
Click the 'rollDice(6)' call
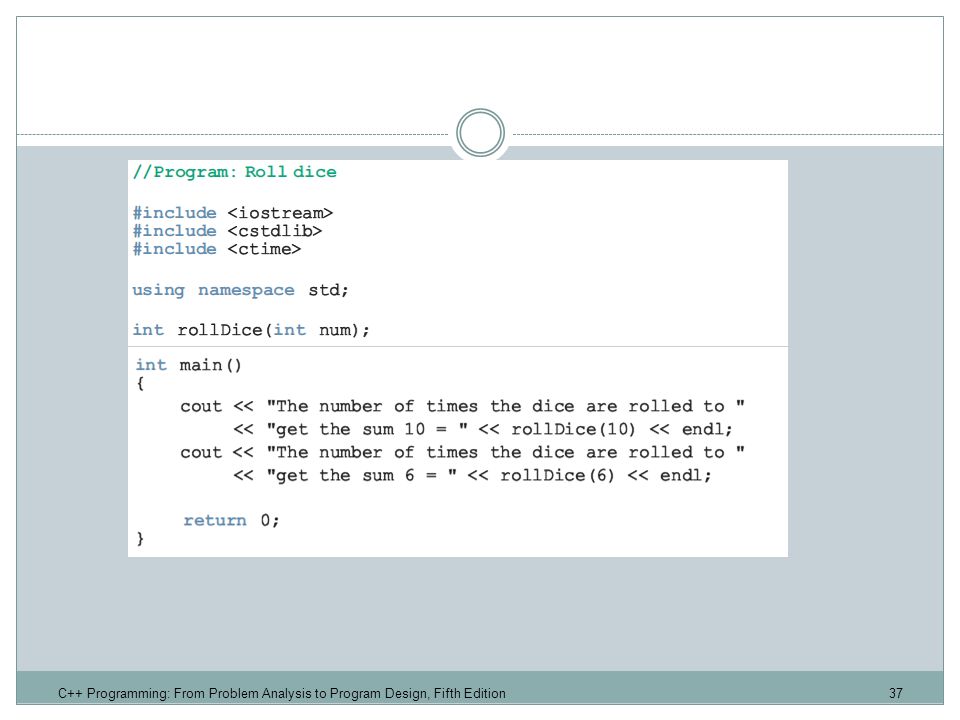point(557,476)
